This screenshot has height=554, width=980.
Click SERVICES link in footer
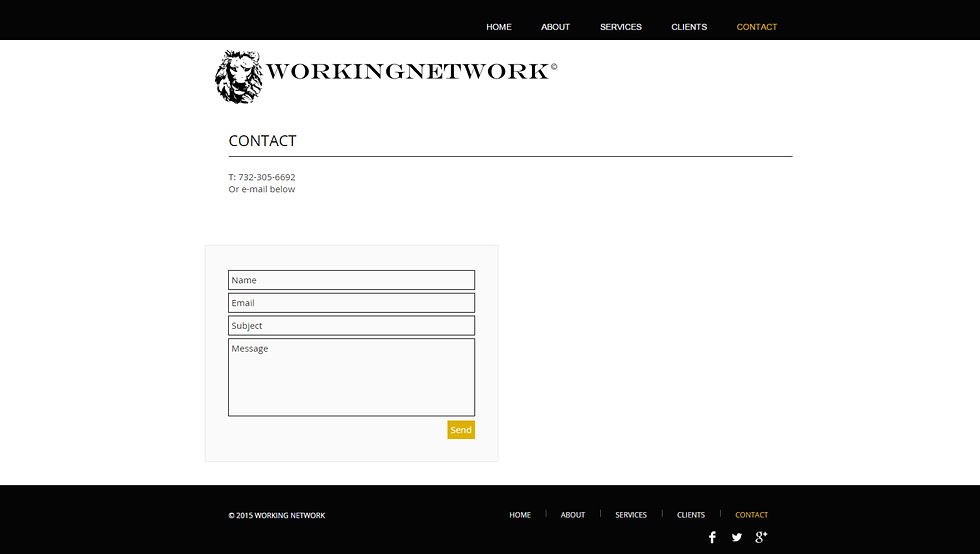[631, 515]
